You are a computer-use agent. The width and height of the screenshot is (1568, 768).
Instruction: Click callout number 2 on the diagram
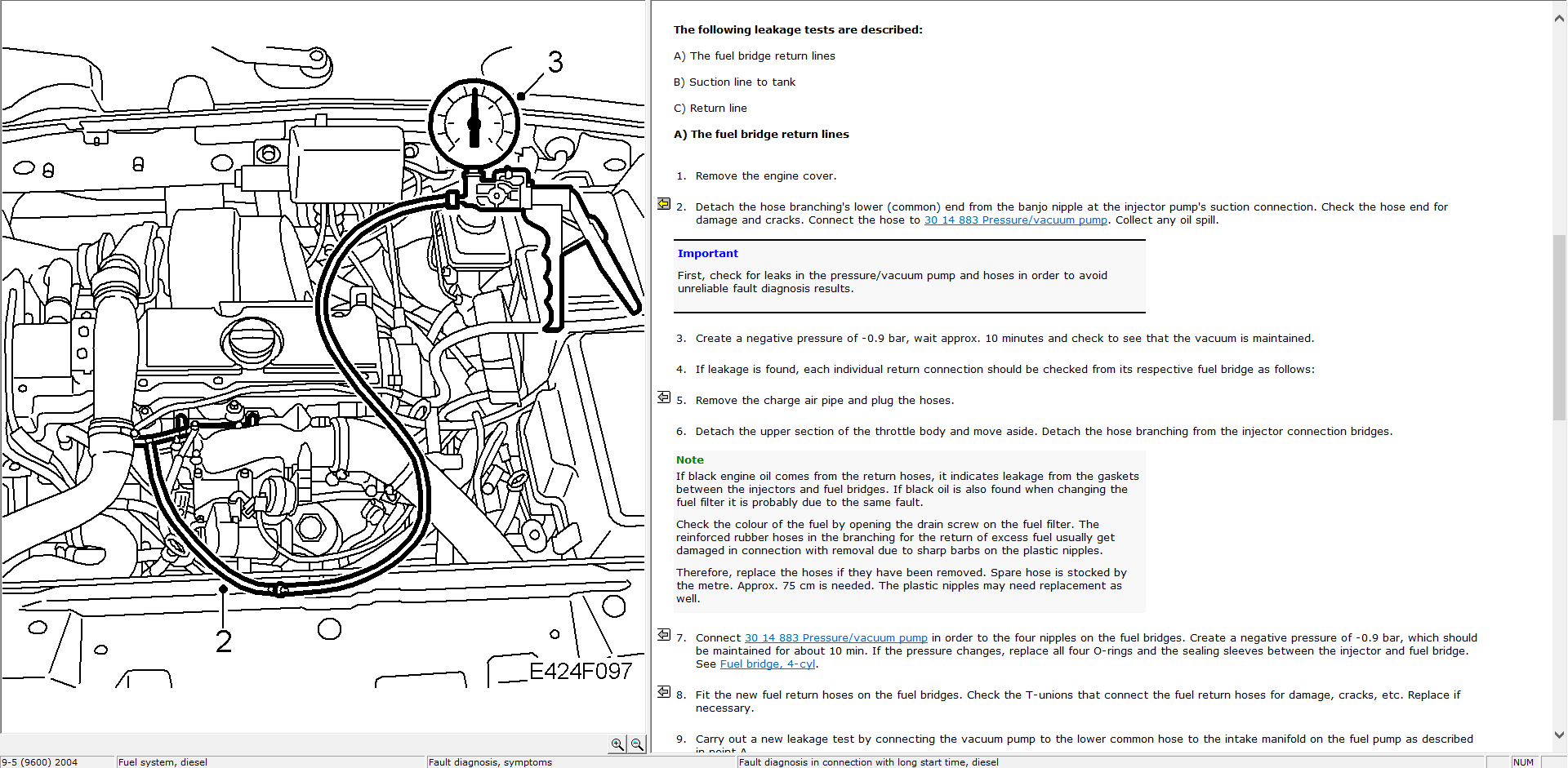click(224, 641)
